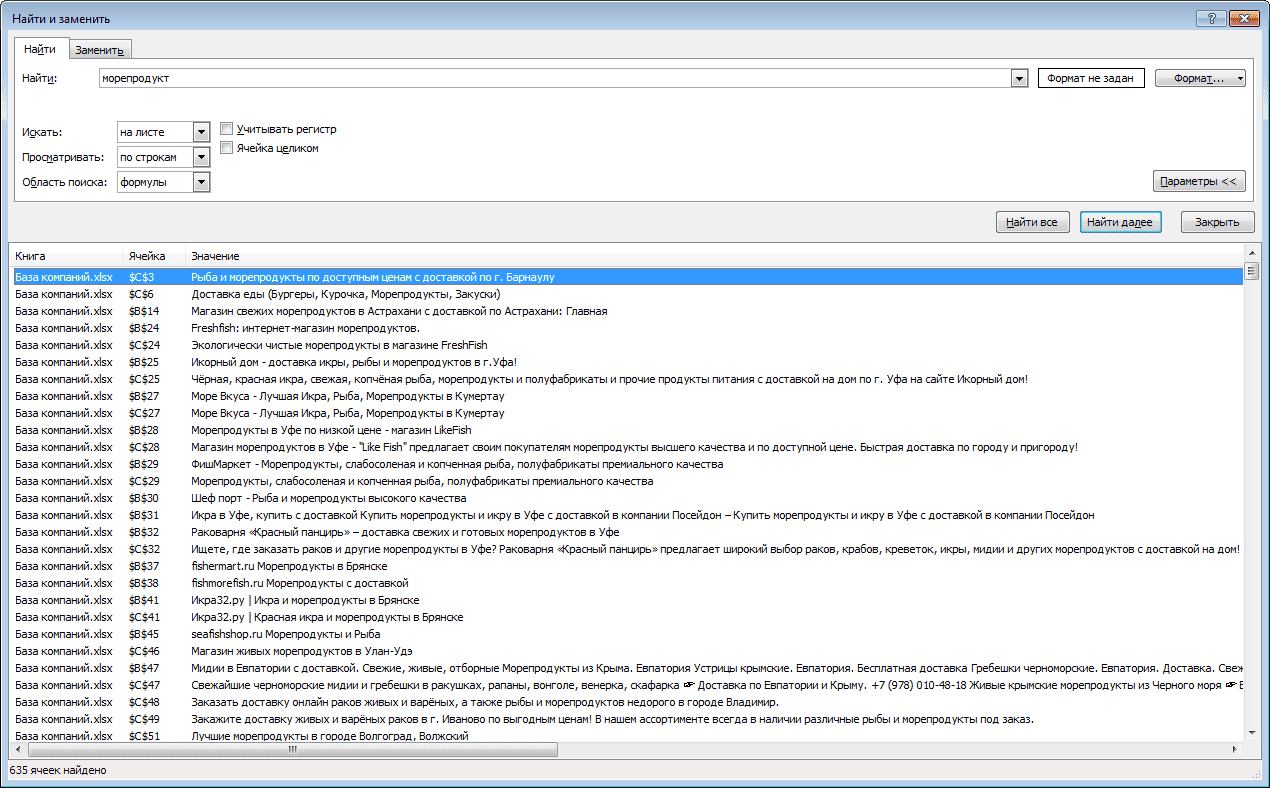The height and width of the screenshot is (788, 1270).
Task: Select result row for cell $C$28
Action: click(627, 447)
